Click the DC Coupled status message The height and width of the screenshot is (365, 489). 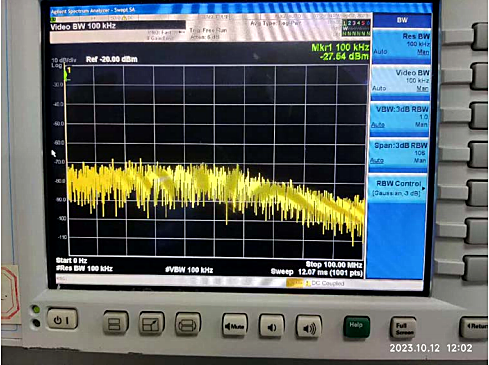click(x=325, y=283)
